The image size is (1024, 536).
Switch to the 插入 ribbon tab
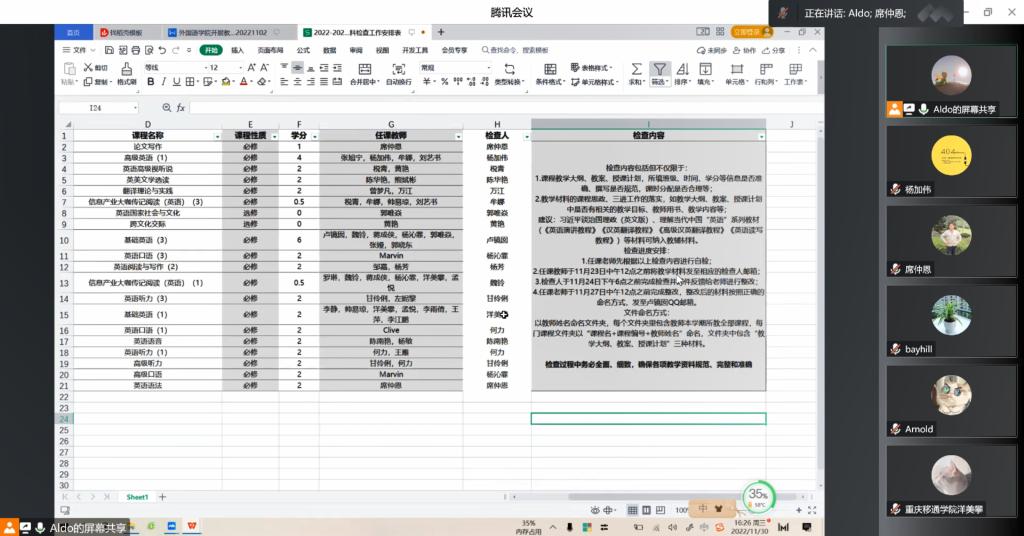pos(237,50)
